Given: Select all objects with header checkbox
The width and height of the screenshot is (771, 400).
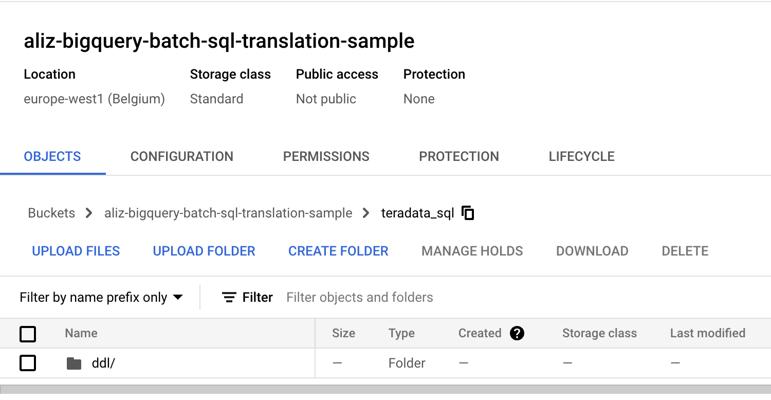Looking at the screenshot, I should pos(28,334).
